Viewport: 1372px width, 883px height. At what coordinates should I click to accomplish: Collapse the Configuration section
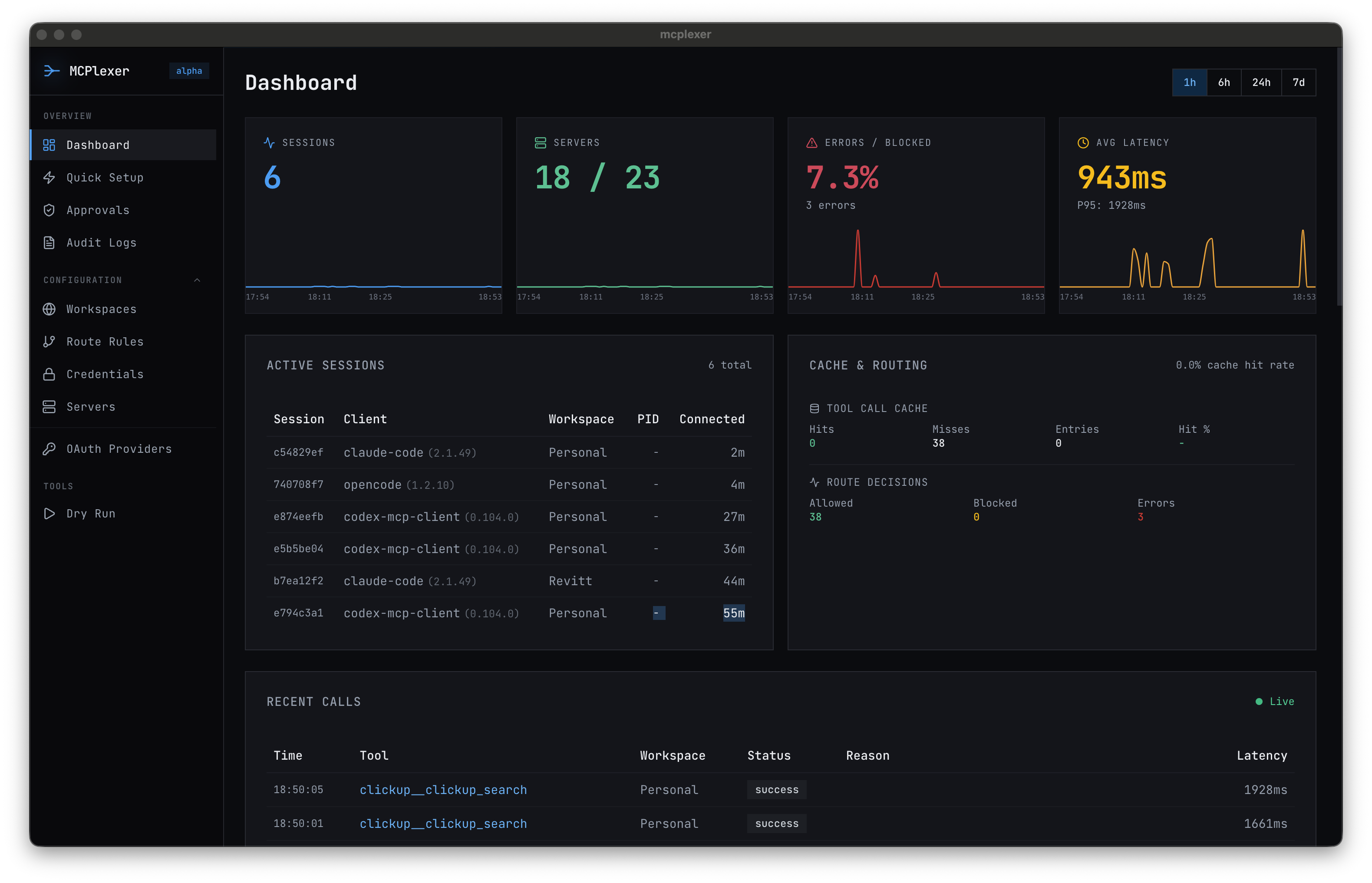tap(197, 280)
